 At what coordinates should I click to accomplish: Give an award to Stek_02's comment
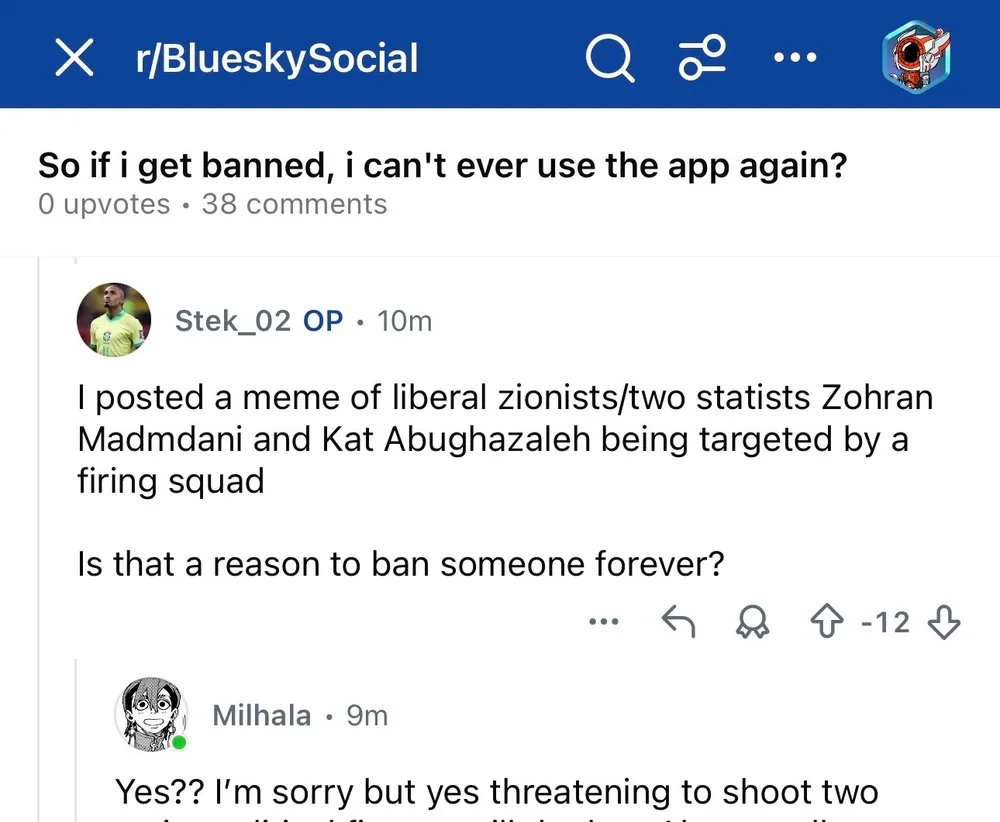tap(750, 622)
